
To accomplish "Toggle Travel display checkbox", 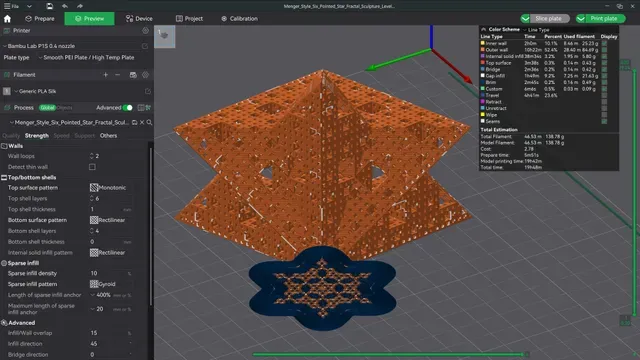I will [x=604, y=96].
